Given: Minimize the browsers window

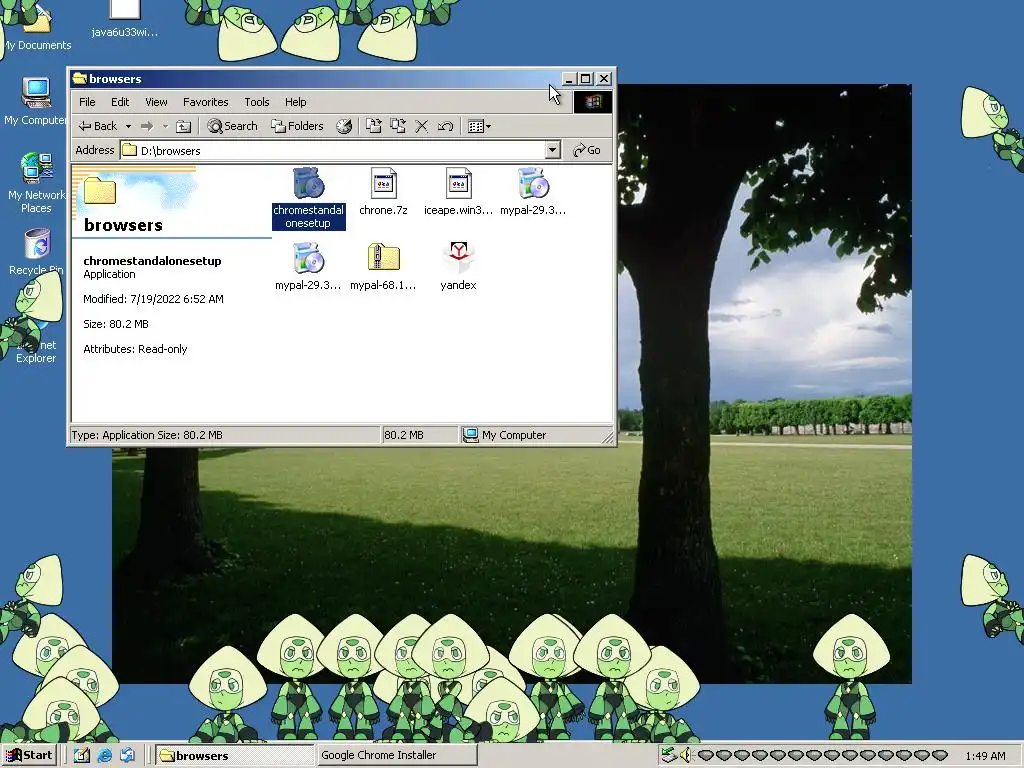Looking at the screenshot, I should [569, 78].
